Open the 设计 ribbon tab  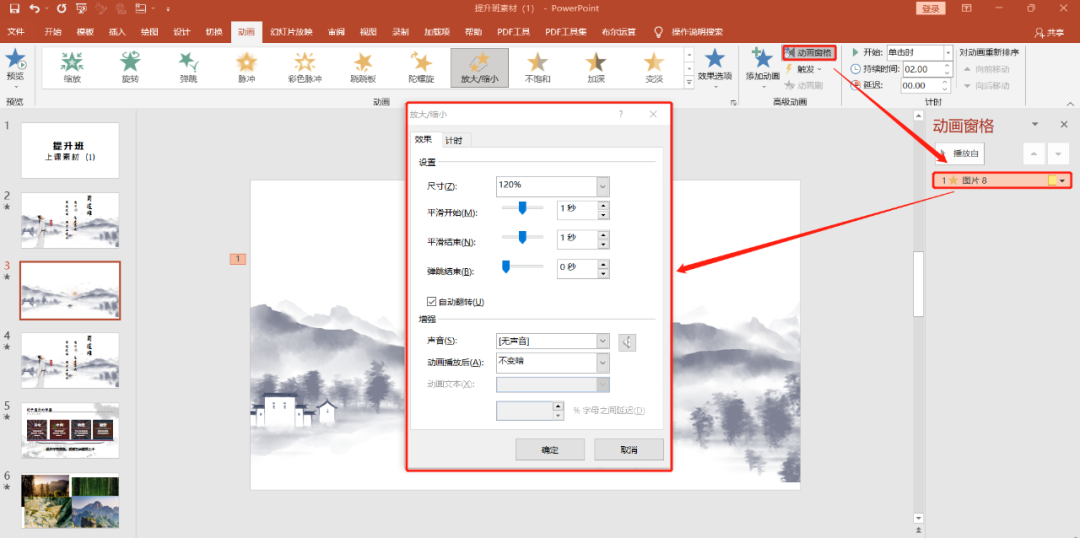tap(182, 32)
